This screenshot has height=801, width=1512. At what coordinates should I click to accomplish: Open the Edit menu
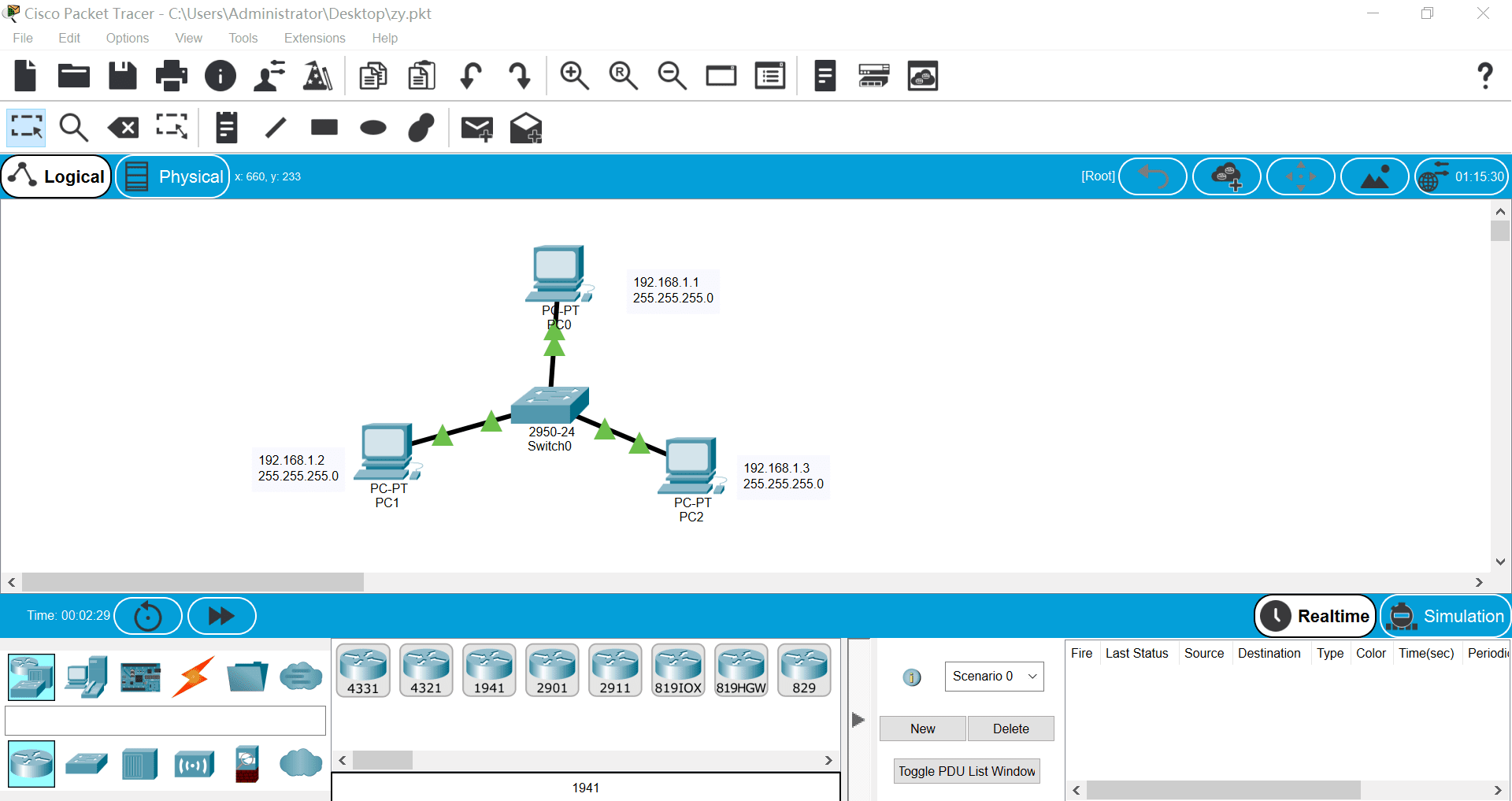point(69,38)
